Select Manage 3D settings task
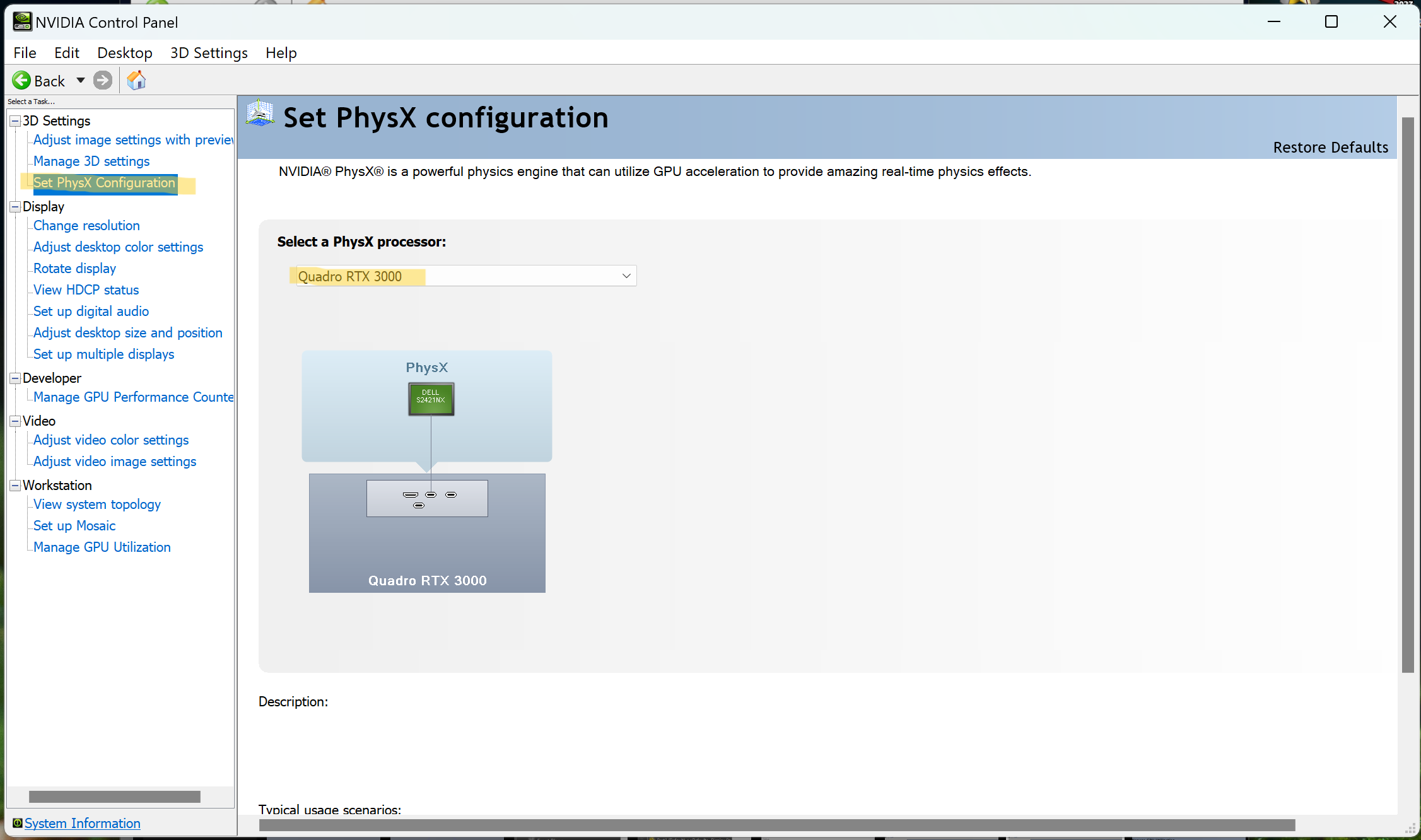Screen dimensions: 1421x840 coord(91,161)
